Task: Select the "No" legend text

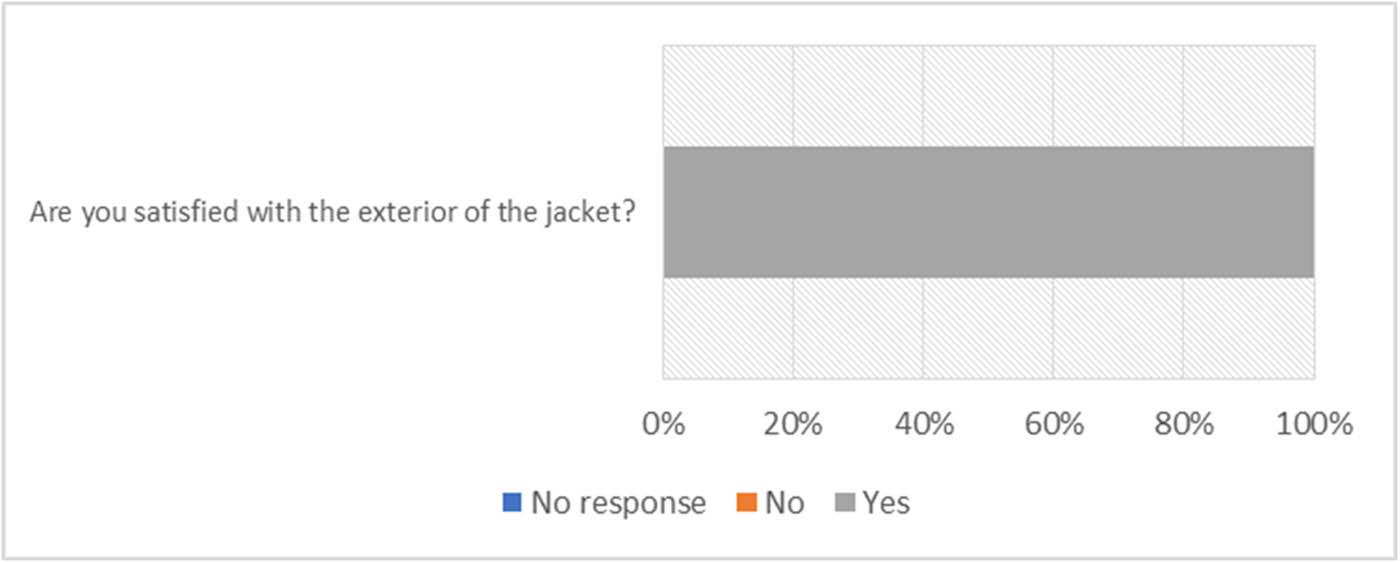Action: 784,502
